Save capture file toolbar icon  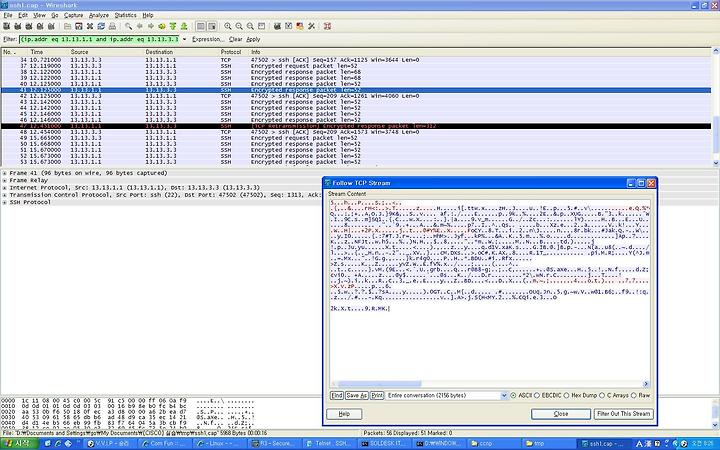coord(79,26)
